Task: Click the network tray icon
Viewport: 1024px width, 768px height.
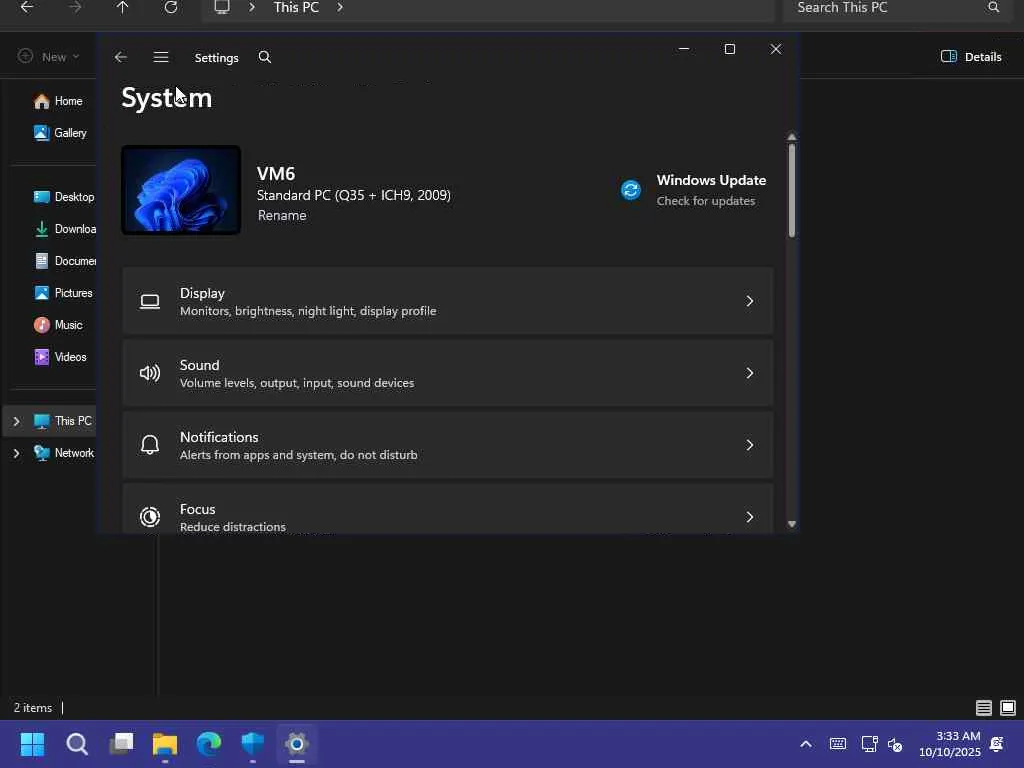Action: (869, 744)
